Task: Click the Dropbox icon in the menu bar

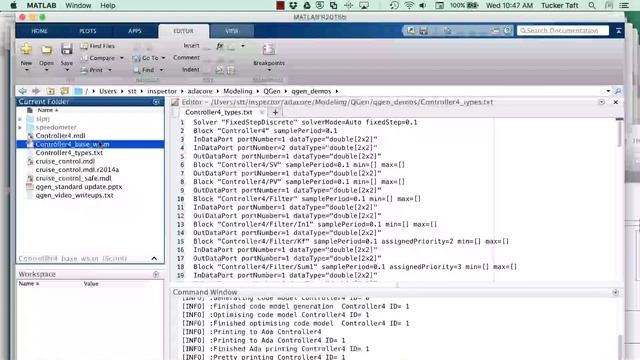Action: [x=293, y=5]
